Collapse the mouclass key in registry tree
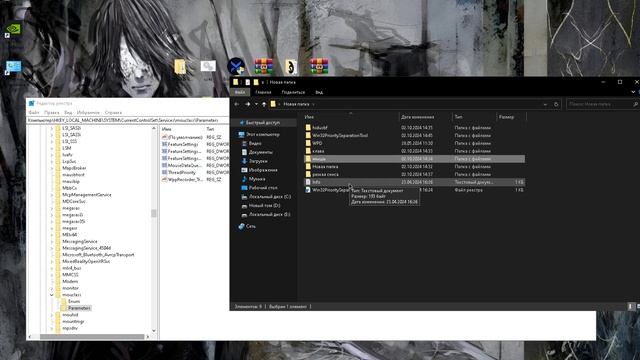This screenshot has height=360, width=640. [x=51, y=295]
